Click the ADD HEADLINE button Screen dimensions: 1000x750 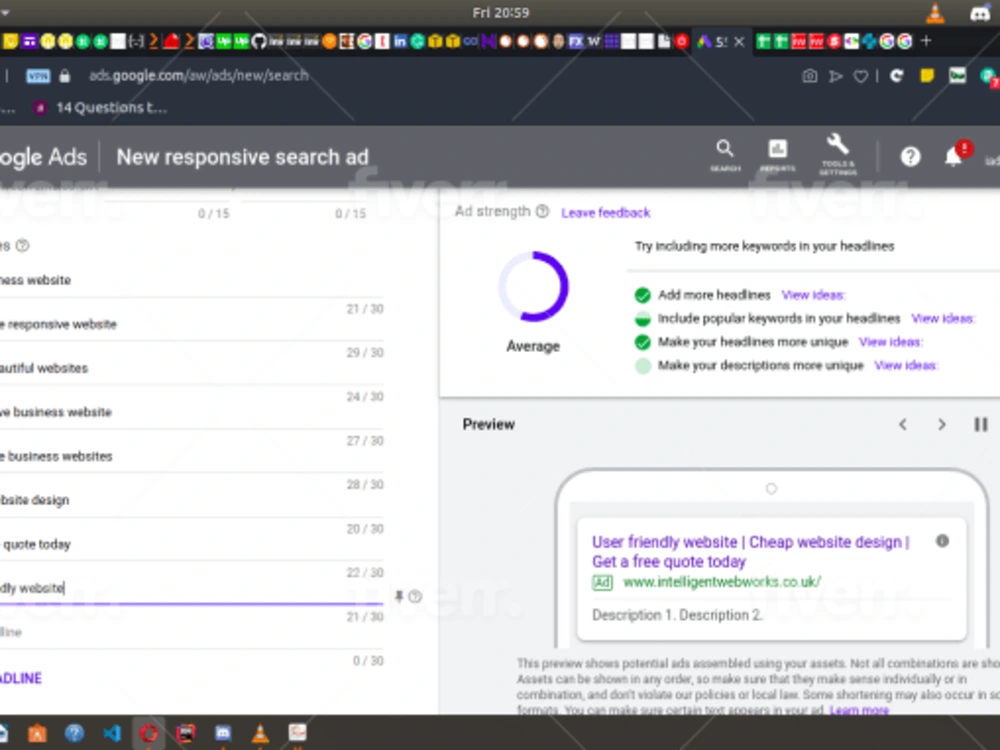(20, 678)
